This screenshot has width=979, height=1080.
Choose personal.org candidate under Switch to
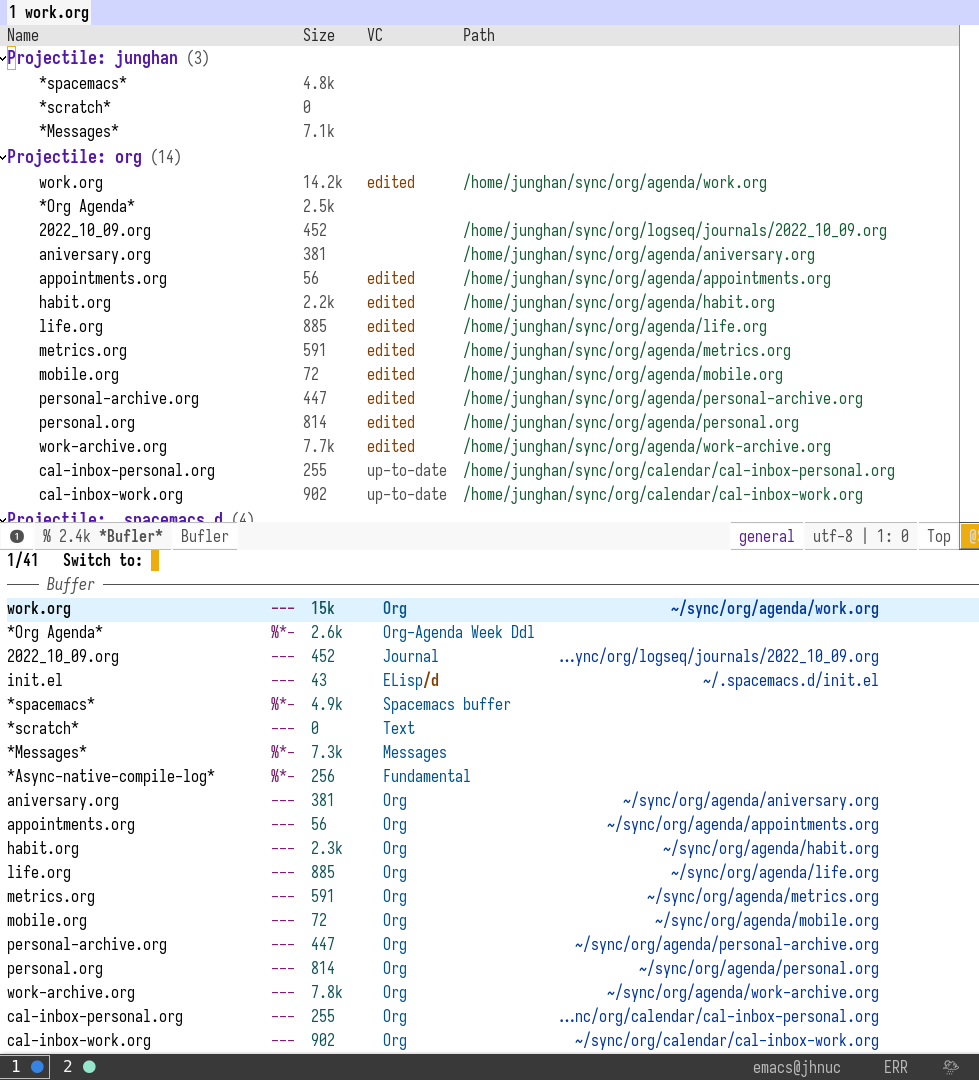pyautogui.click(x=489, y=969)
